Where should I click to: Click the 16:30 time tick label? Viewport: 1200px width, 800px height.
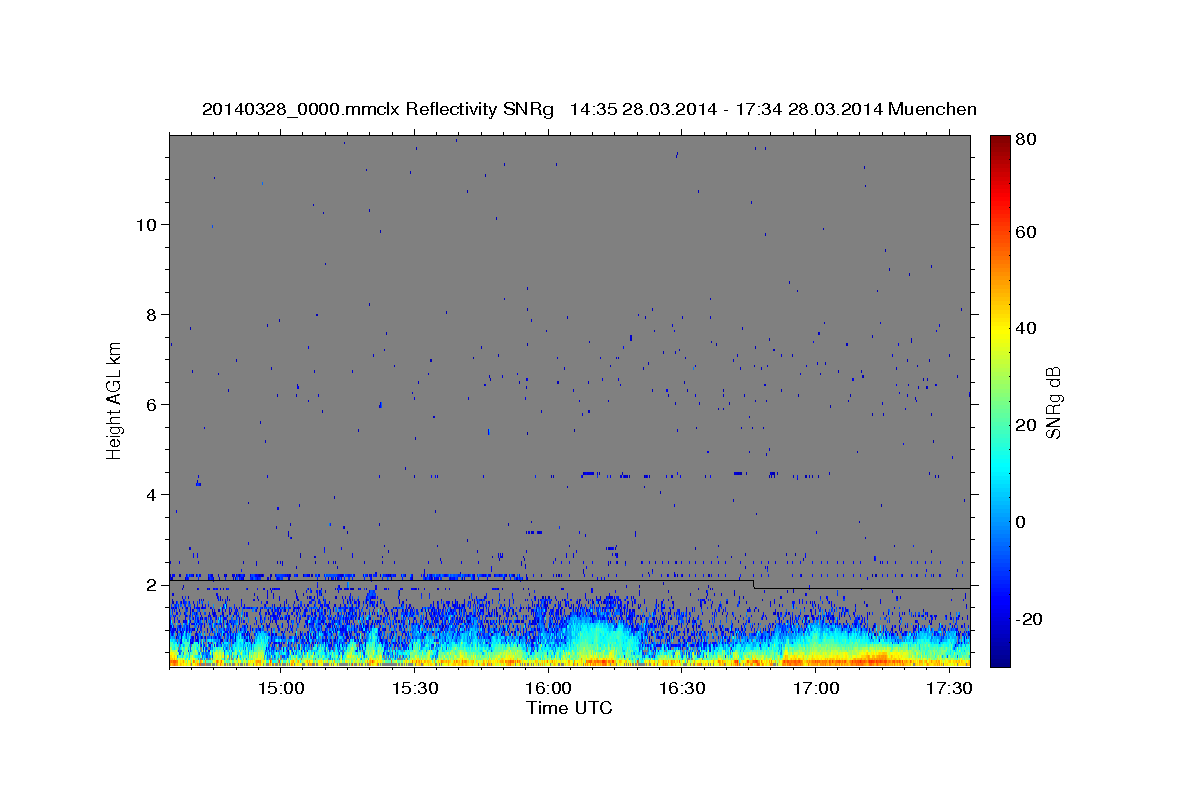coord(682,689)
